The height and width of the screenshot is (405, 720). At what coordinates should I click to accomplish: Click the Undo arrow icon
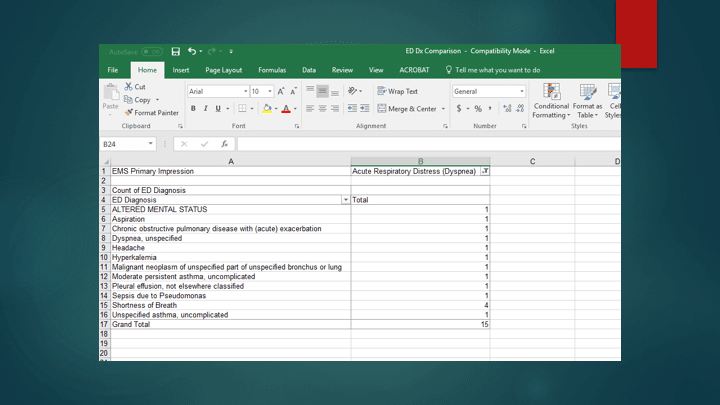tap(192, 51)
